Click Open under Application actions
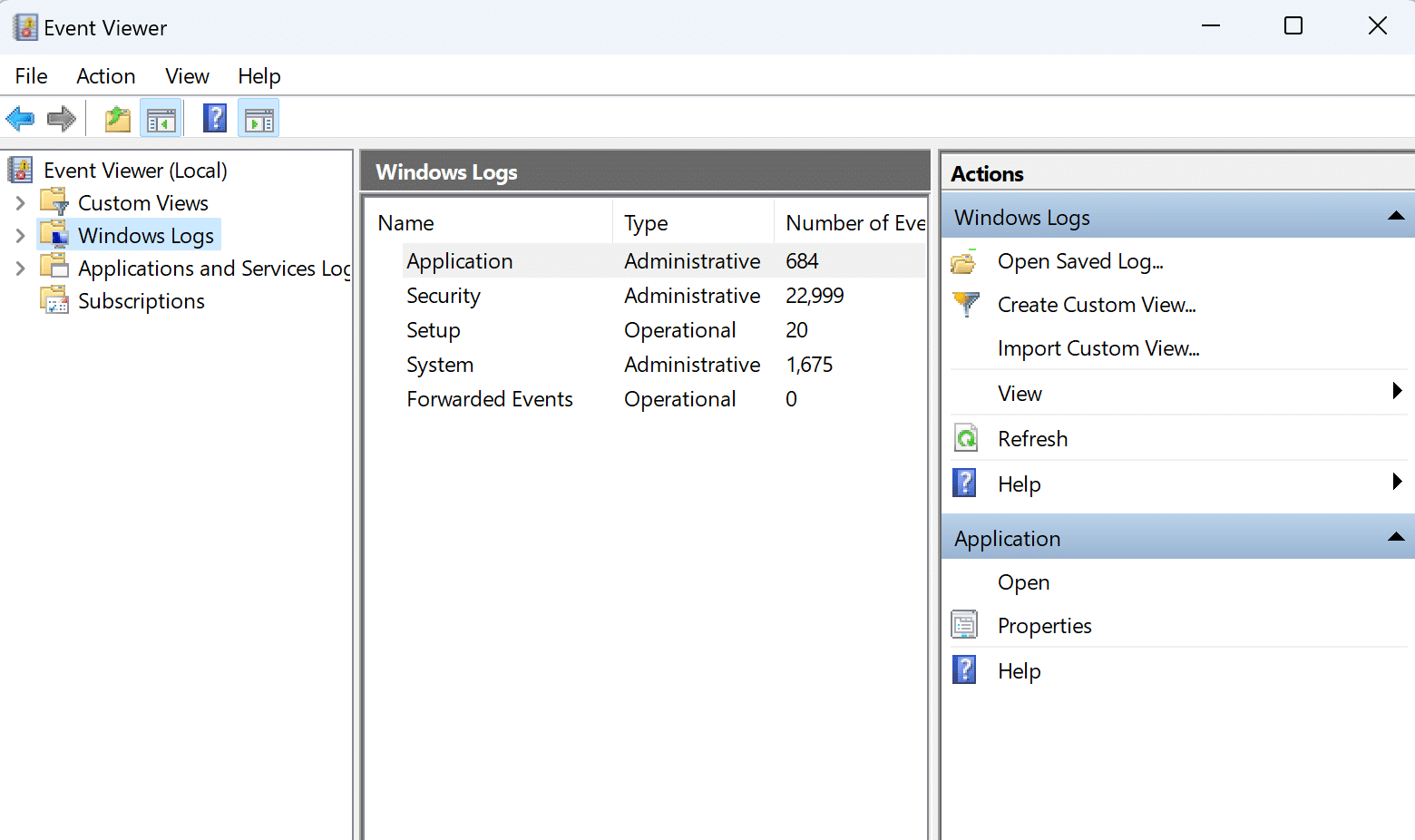This screenshot has height=840, width=1415. [x=1023, y=582]
